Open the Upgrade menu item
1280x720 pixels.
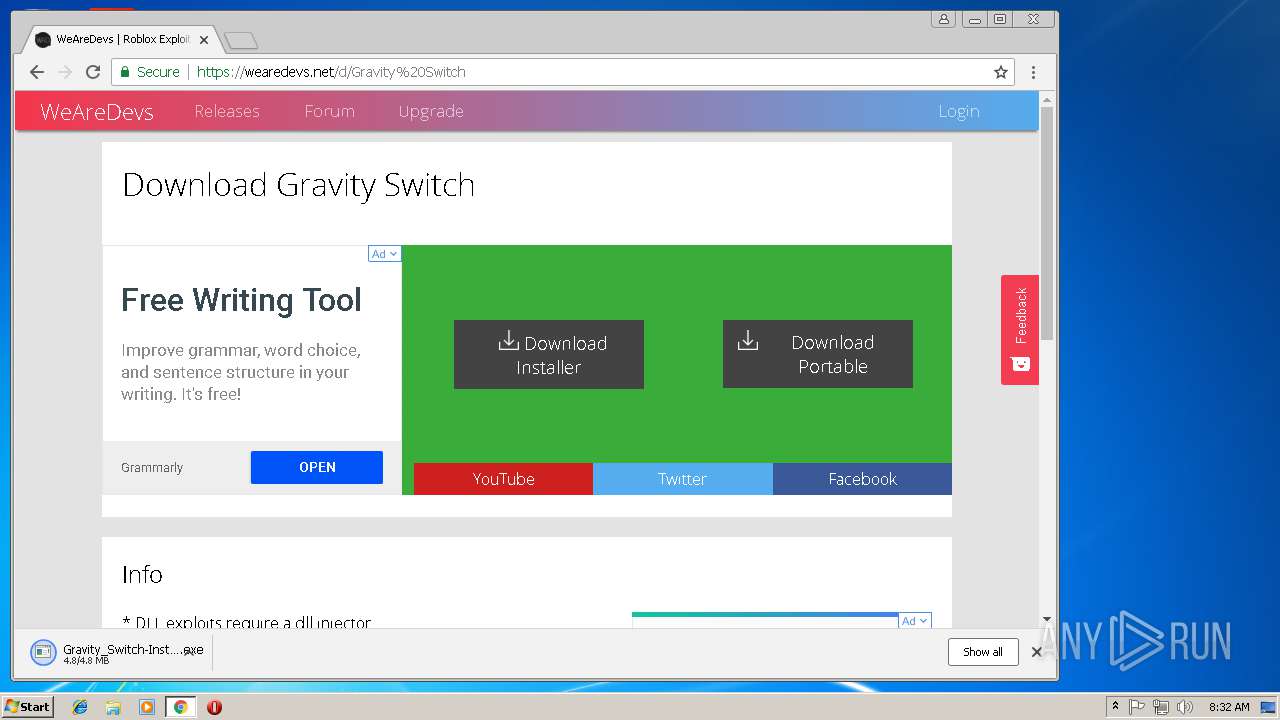click(x=431, y=111)
